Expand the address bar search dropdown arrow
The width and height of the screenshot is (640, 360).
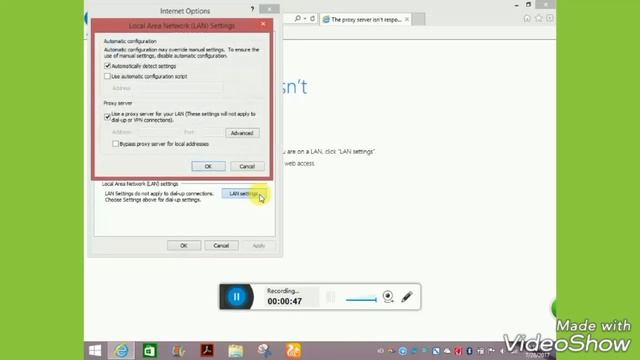point(304,19)
